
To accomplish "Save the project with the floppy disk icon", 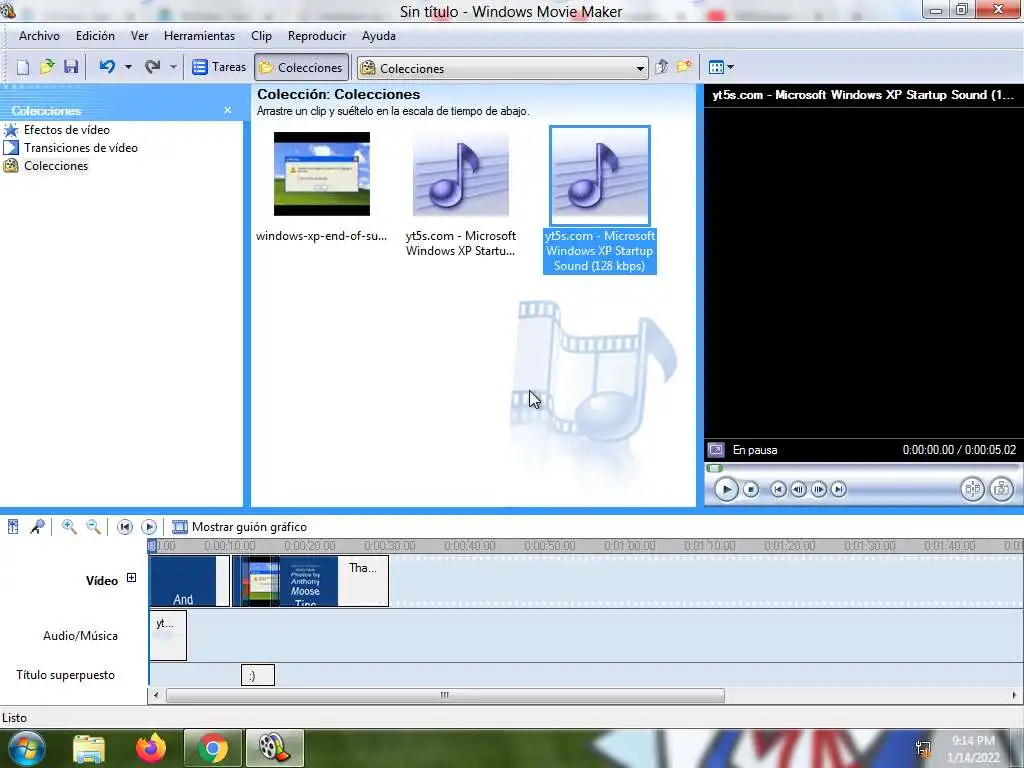I will [x=71, y=67].
